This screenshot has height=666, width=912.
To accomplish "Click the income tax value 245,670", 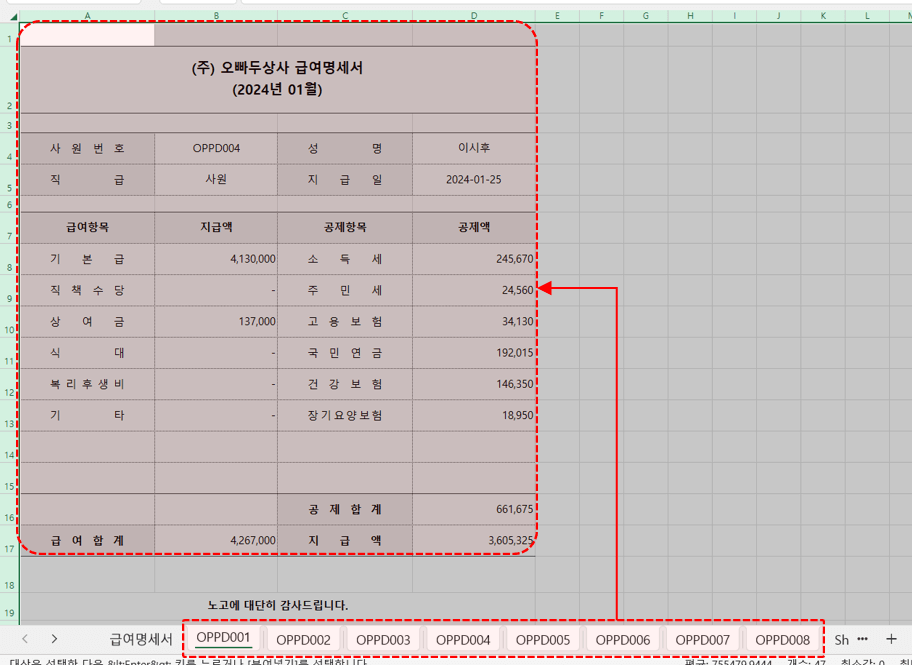I will (x=474, y=259).
